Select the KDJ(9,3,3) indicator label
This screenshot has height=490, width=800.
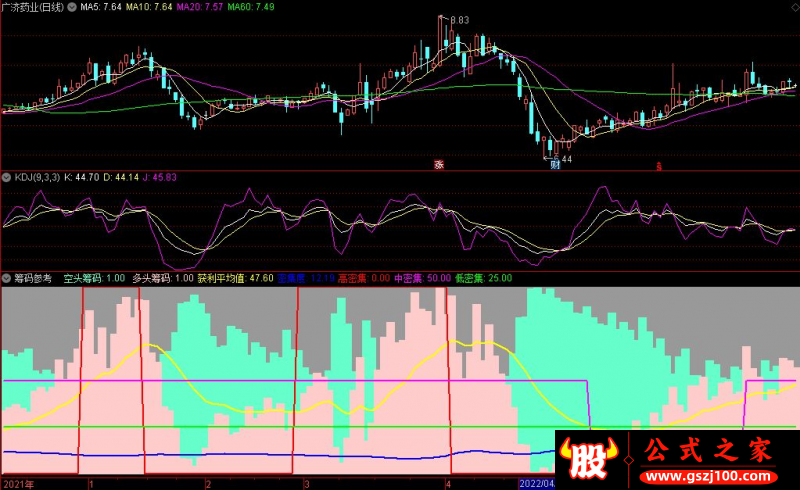pyautogui.click(x=37, y=178)
